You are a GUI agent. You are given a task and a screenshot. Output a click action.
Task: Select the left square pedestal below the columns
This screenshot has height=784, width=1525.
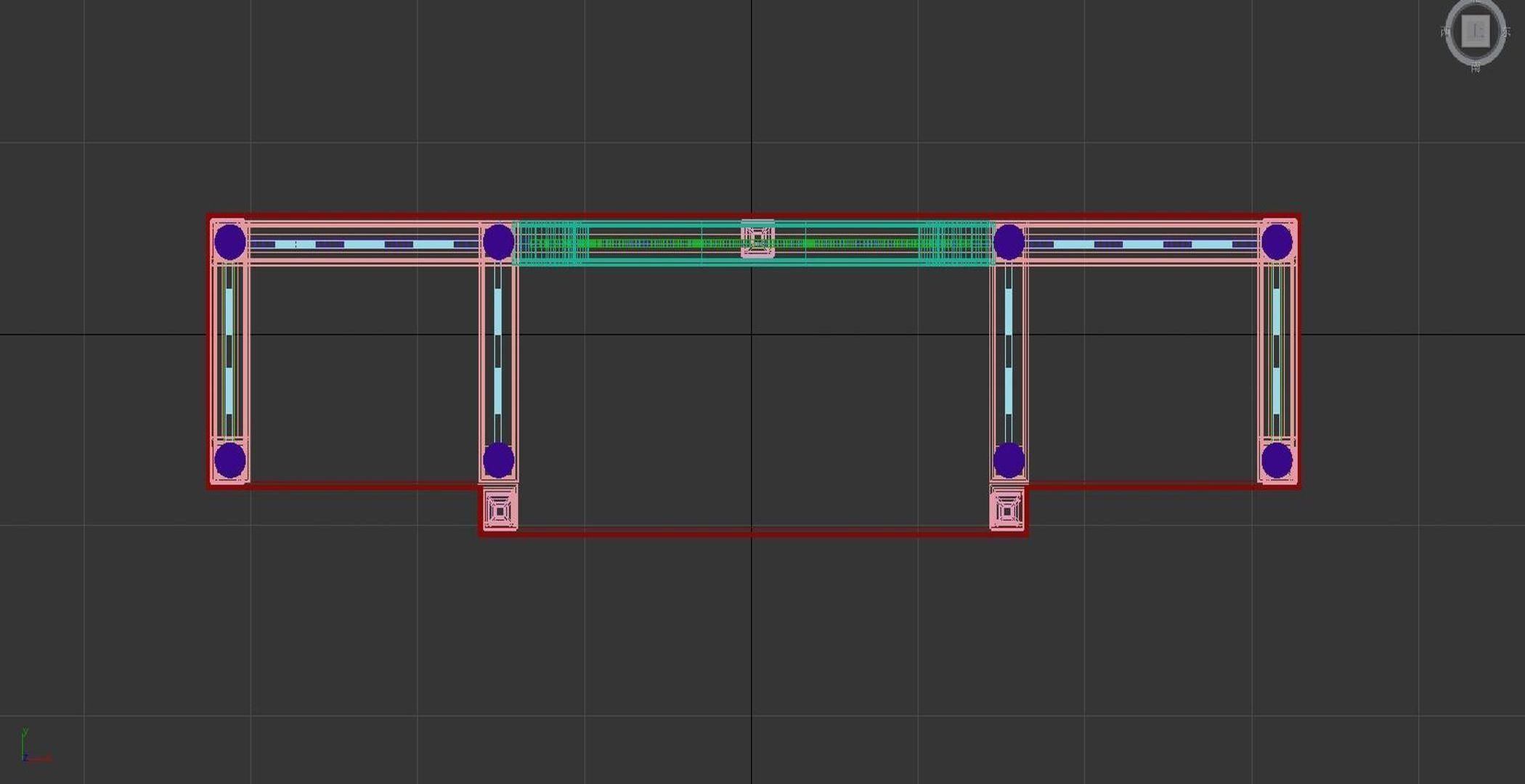pyautogui.click(x=500, y=510)
